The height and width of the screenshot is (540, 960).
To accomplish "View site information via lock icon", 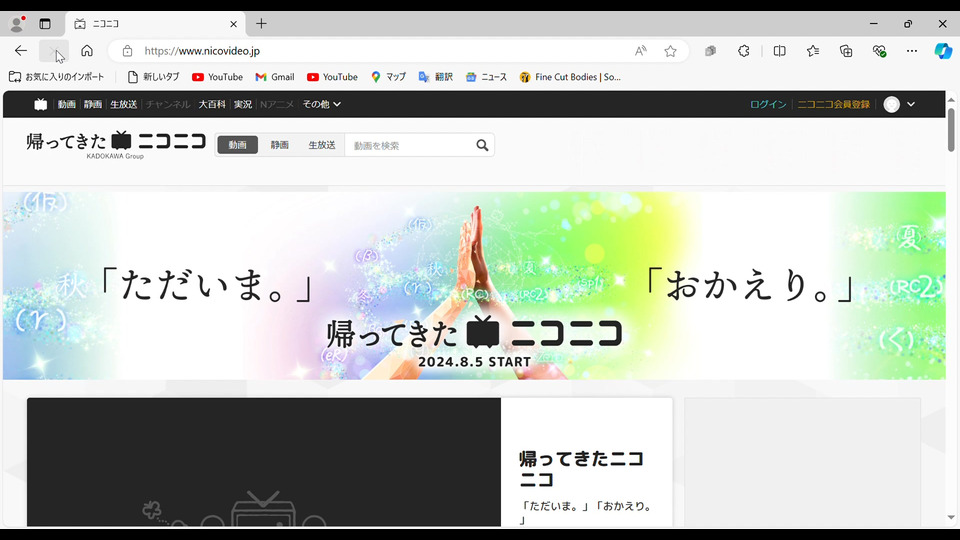I will coord(127,51).
